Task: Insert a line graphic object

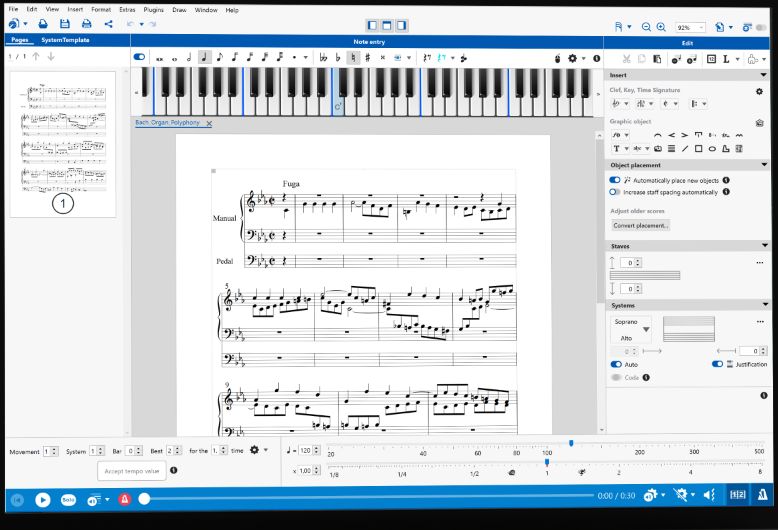Action: click(685, 148)
